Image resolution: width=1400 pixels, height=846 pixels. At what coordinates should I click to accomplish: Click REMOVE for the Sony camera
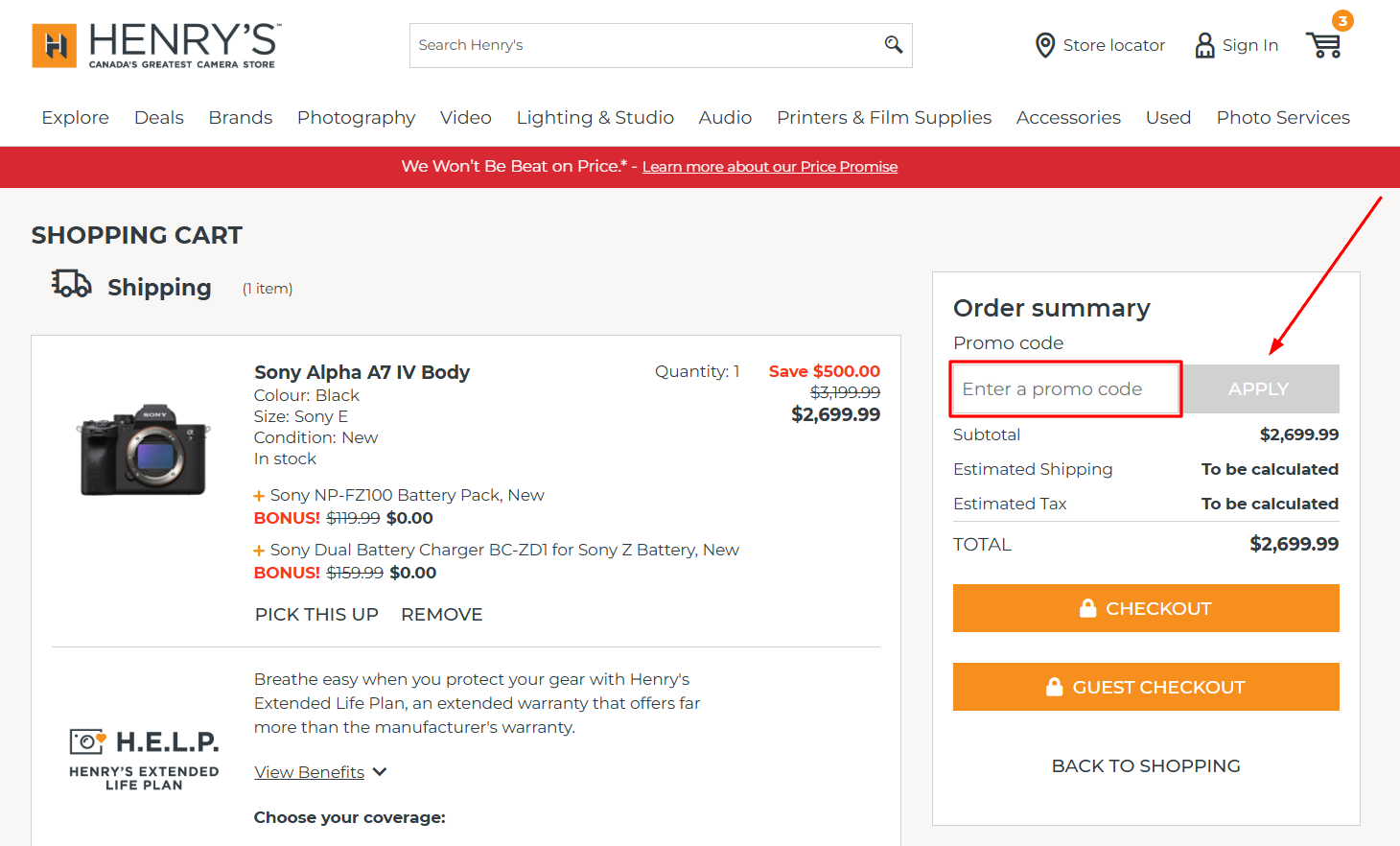coord(441,615)
